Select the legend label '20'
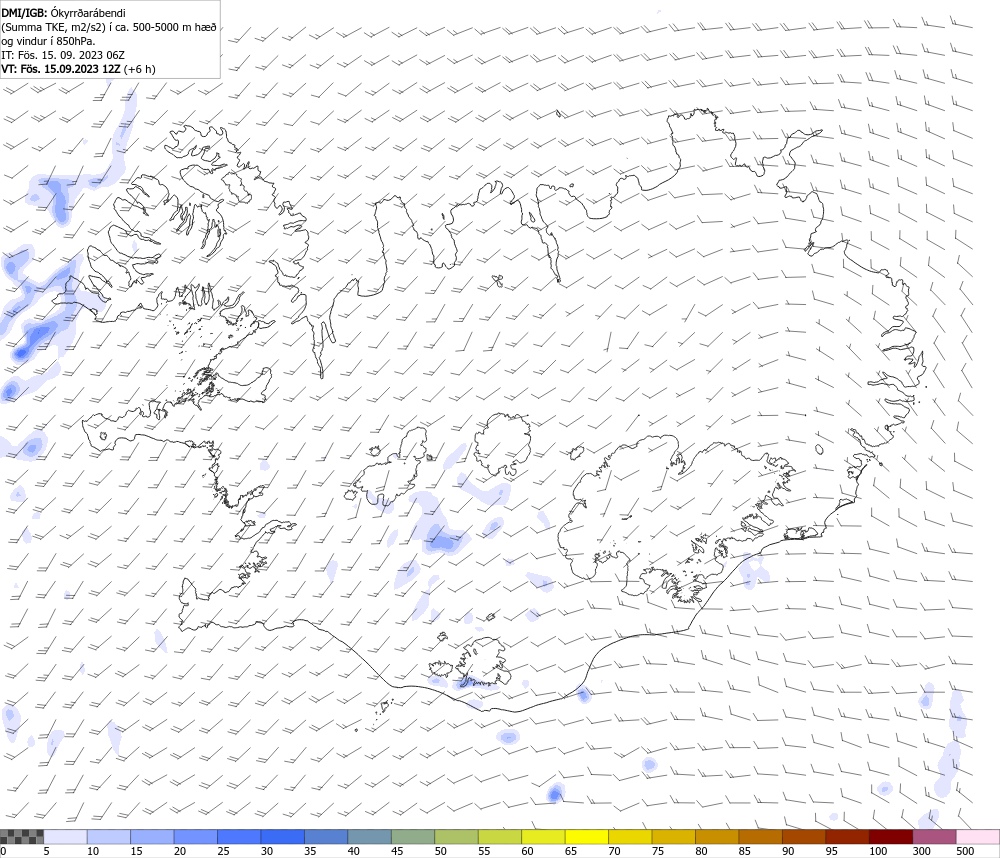The image size is (1000, 858). (180, 851)
